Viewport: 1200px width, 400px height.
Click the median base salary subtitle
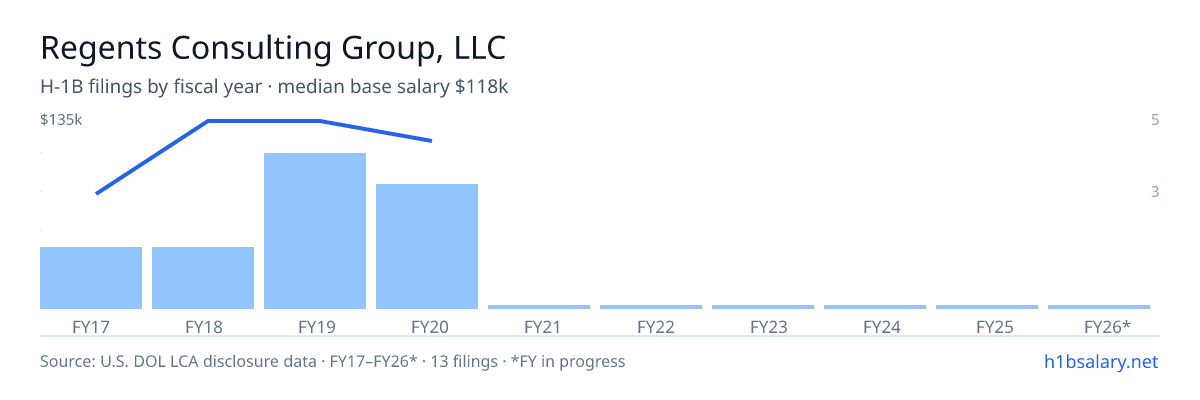274,87
